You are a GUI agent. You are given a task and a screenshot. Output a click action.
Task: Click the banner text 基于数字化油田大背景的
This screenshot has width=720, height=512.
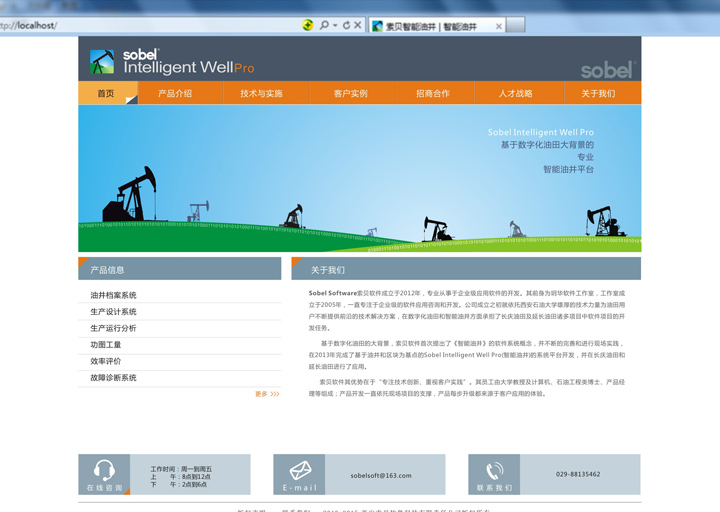[x=547, y=145]
